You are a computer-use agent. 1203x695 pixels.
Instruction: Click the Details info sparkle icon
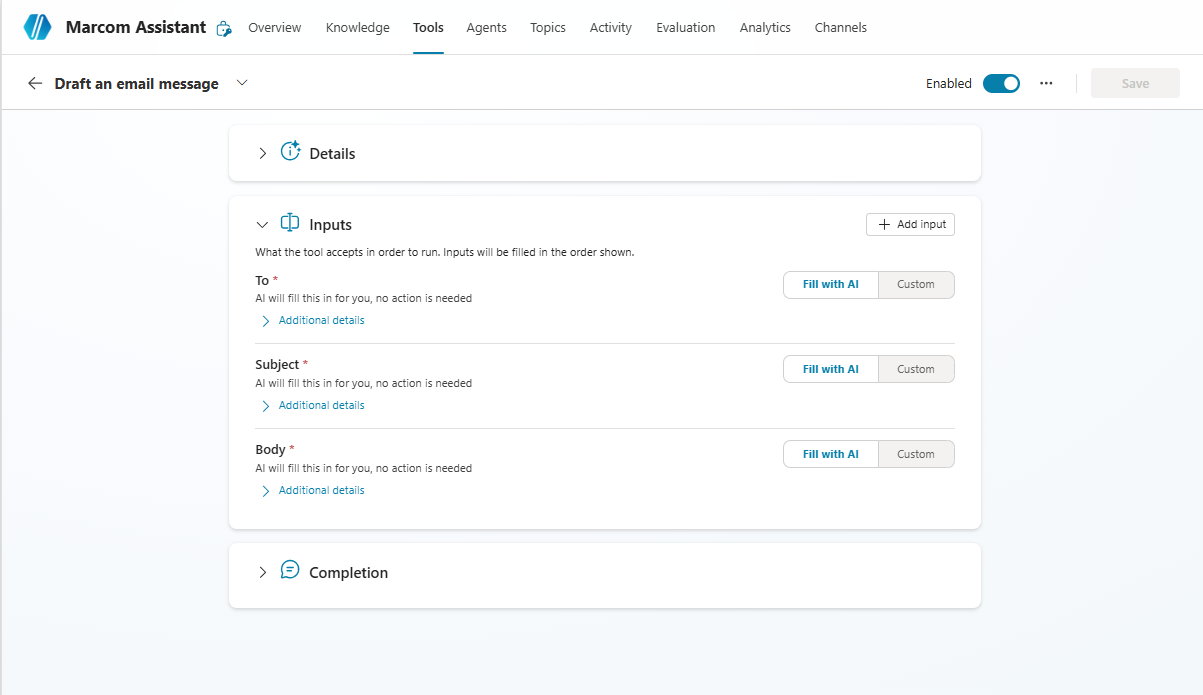coord(290,151)
